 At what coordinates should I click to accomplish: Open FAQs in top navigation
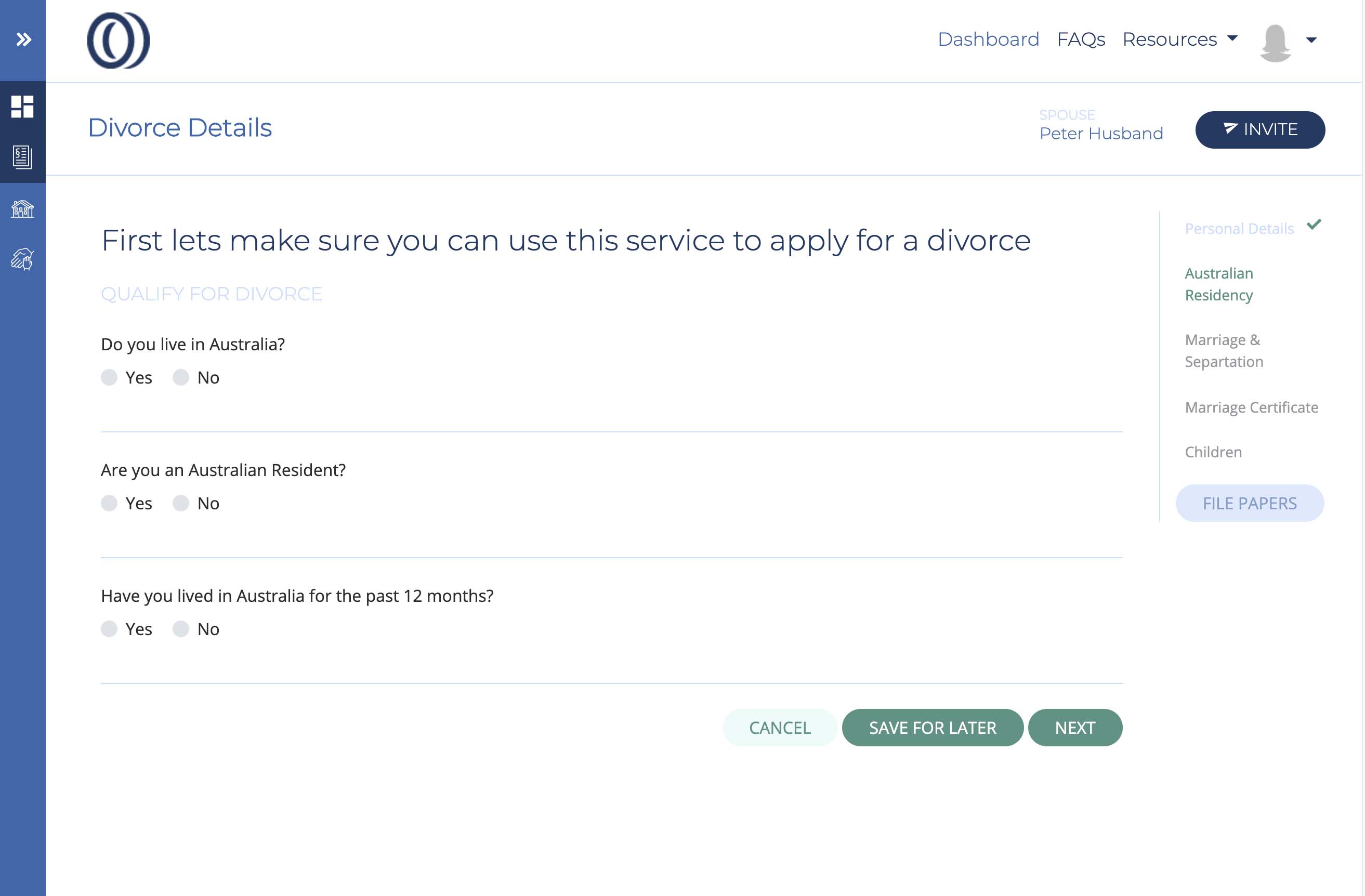(1081, 39)
